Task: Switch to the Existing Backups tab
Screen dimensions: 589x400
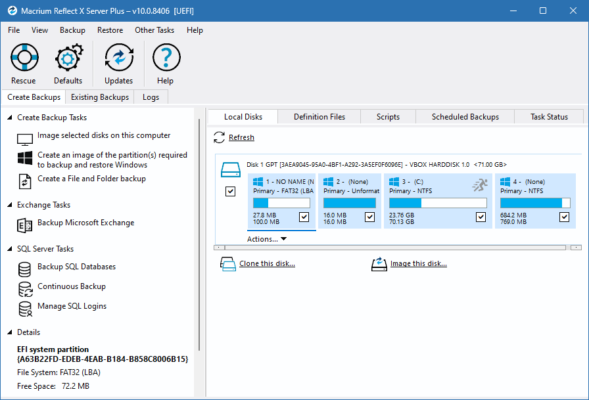Action: [100, 97]
